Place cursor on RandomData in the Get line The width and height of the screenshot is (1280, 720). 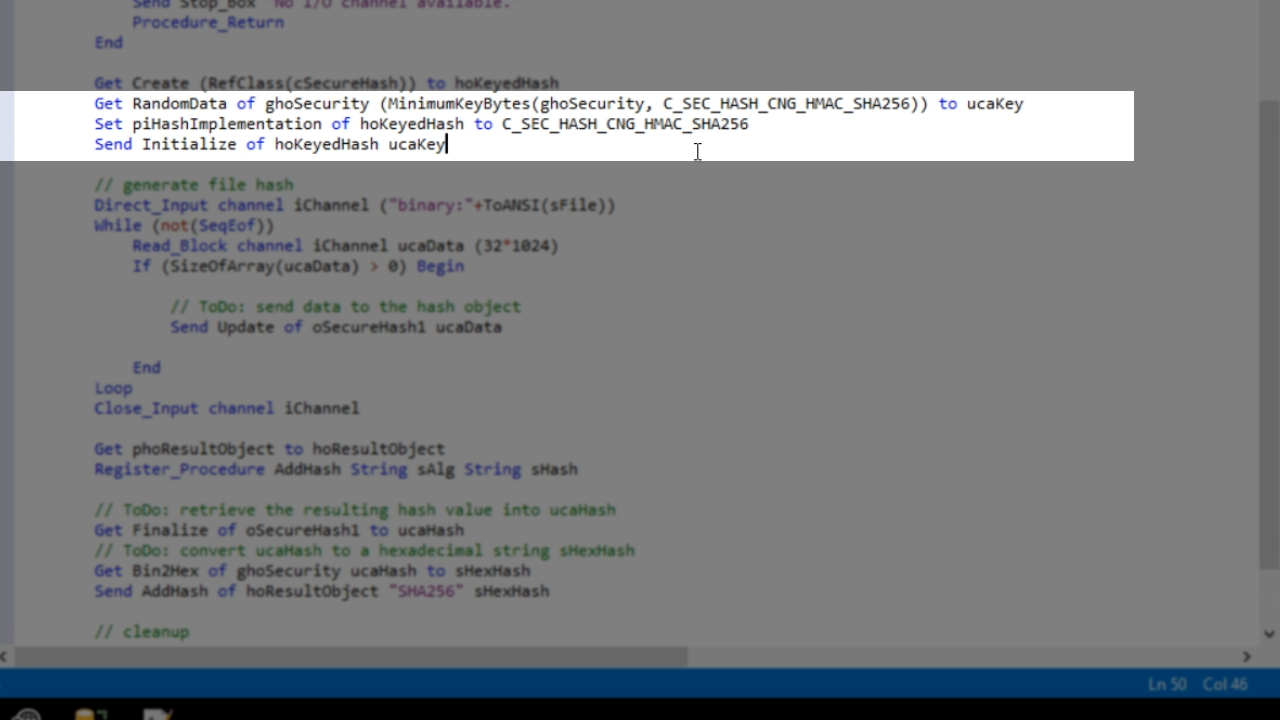pyautogui.click(x=179, y=104)
